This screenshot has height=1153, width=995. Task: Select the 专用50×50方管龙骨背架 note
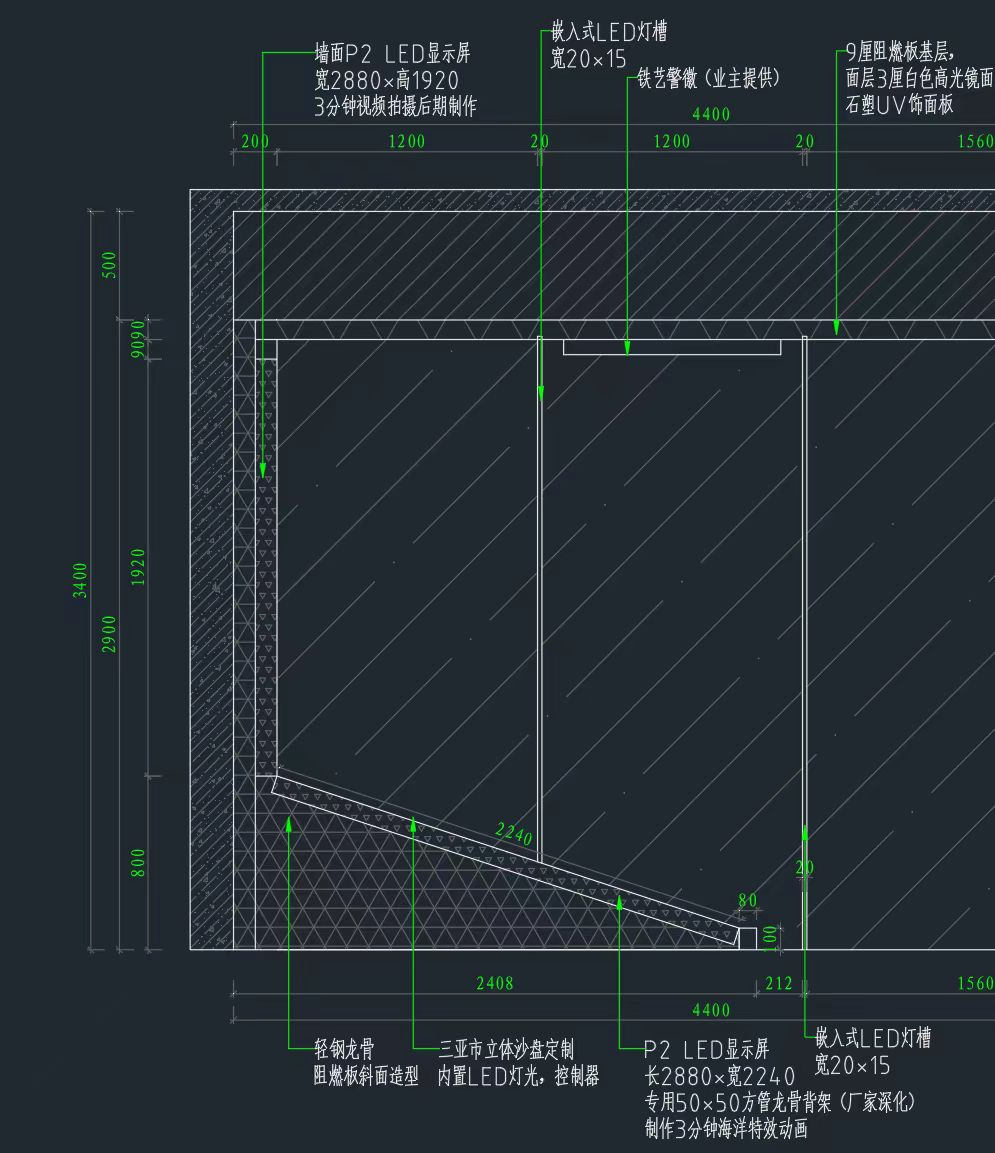pyautogui.click(x=780, y=1102)
